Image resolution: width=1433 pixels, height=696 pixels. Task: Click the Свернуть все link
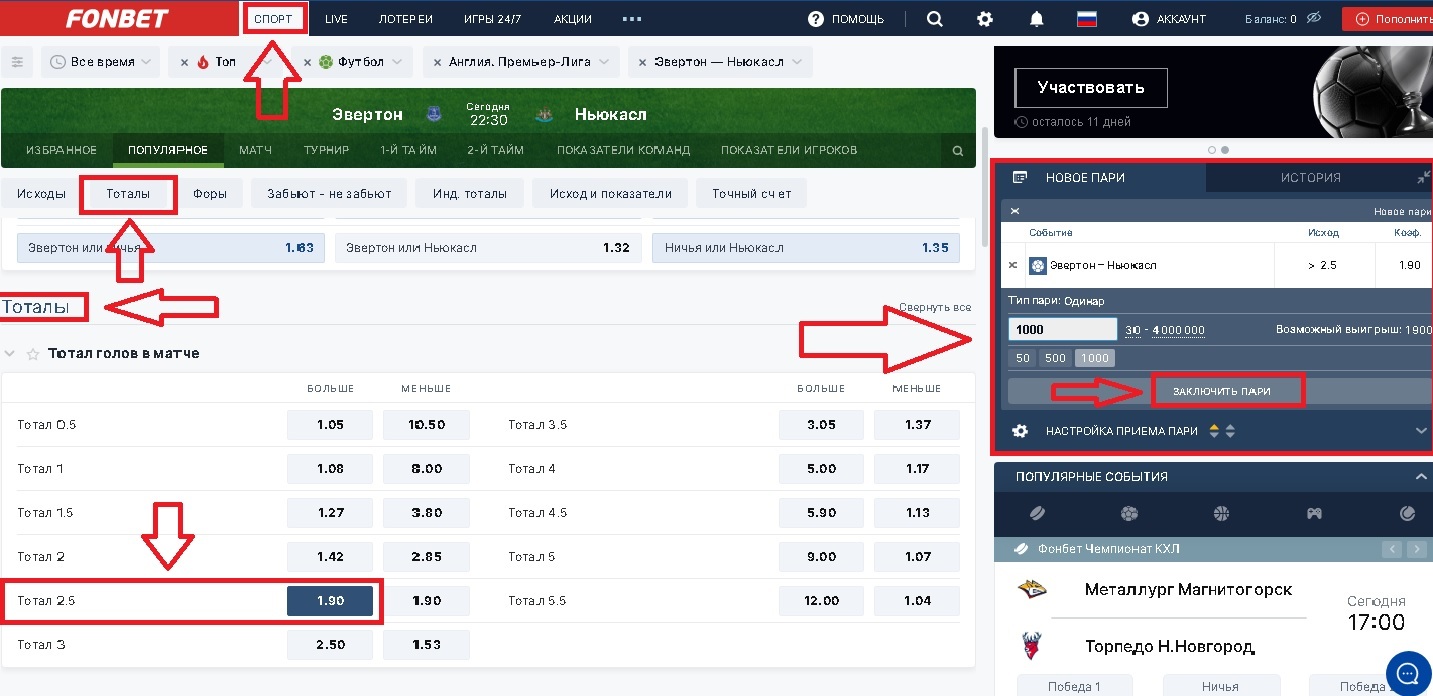[x=935, y=307]
